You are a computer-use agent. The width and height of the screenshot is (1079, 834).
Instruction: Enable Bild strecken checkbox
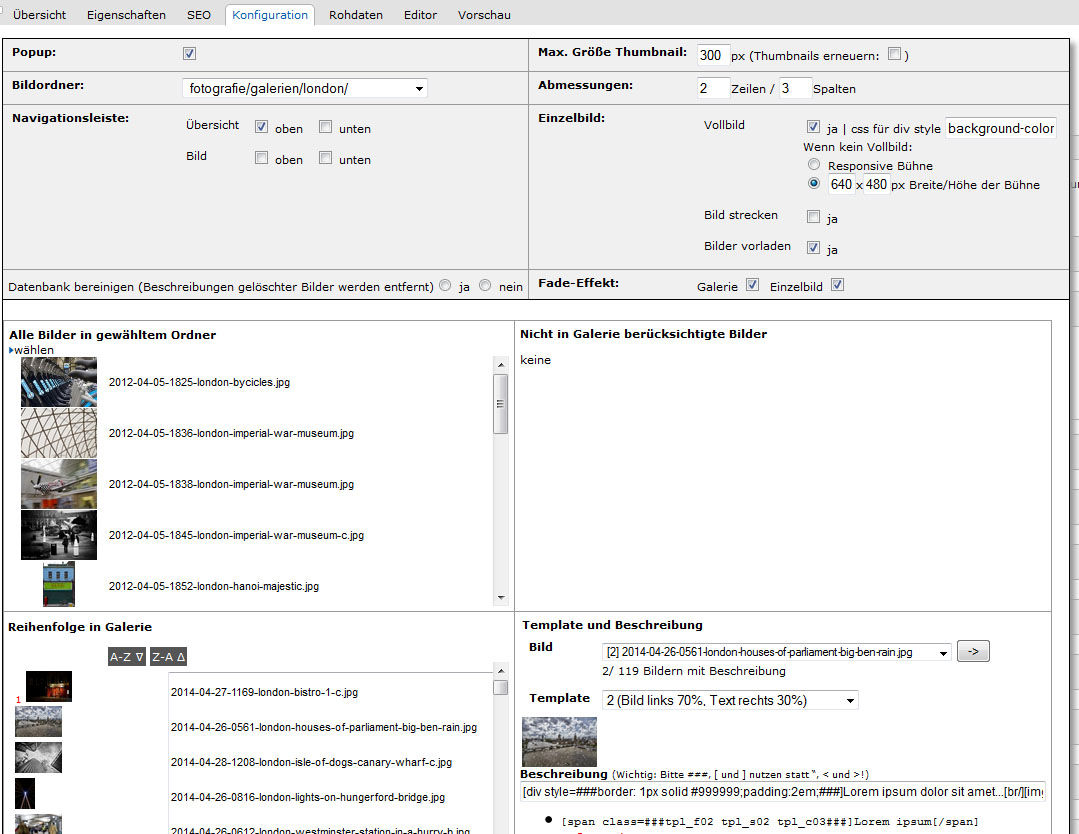point(814,217)
